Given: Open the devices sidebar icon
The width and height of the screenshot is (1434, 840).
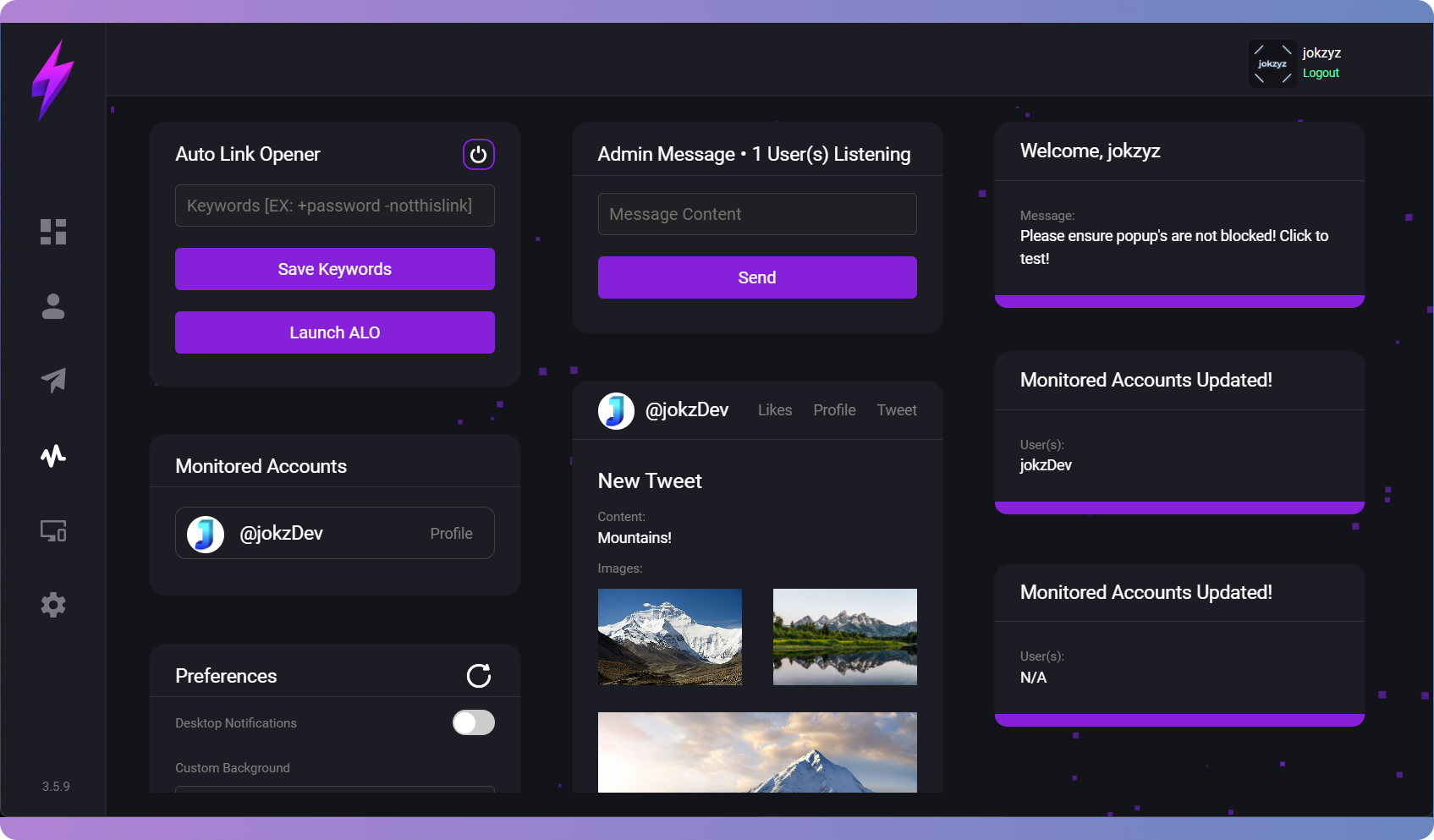Looking at the screenshot, I should [53, 530].
